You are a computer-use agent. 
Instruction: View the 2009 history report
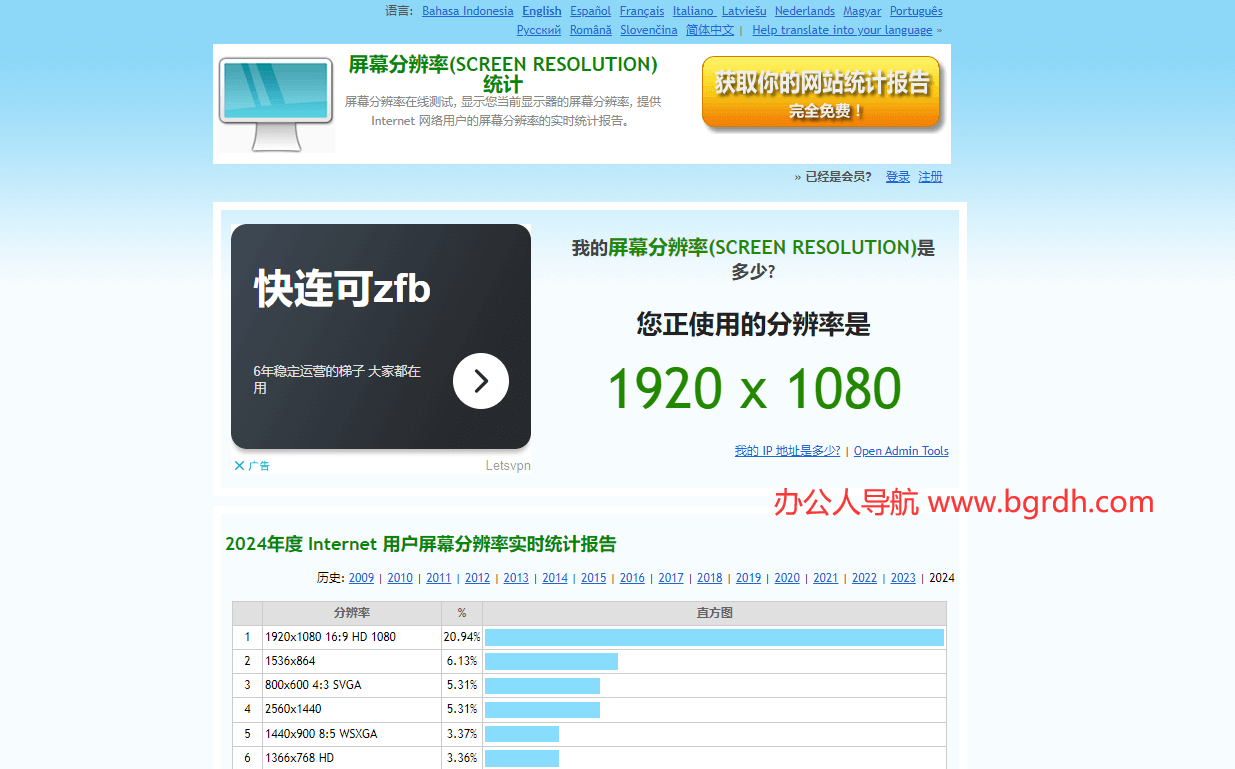(x=361, y=578)
